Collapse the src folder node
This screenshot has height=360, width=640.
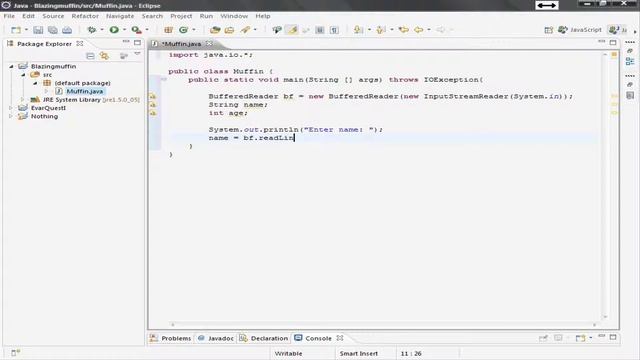[x=23, y=75]
